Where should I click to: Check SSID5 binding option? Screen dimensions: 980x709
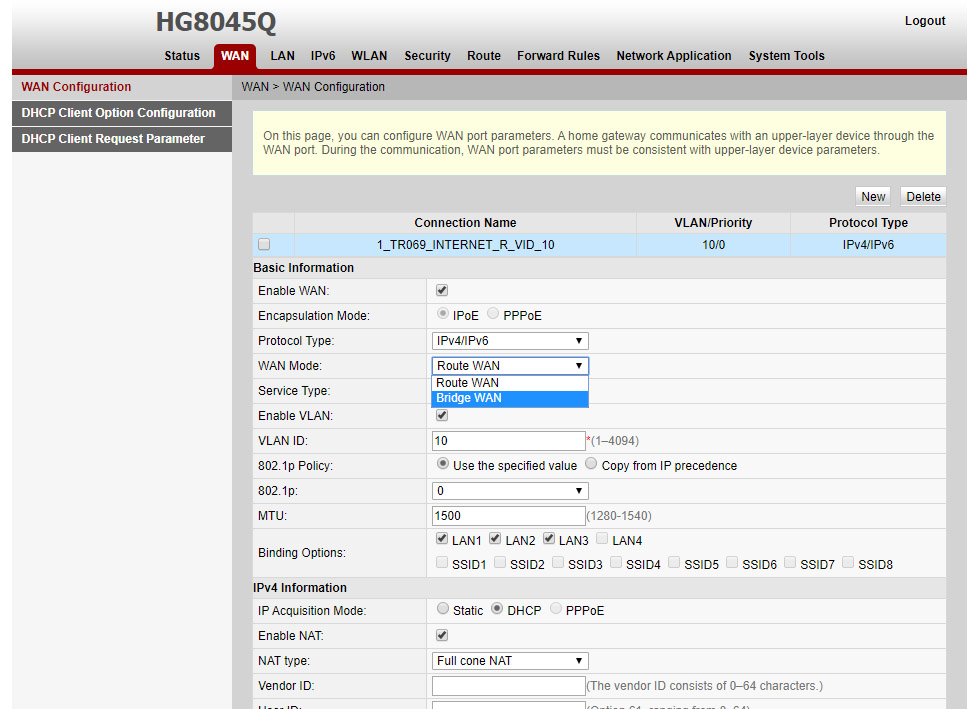[x=674, y=563]
